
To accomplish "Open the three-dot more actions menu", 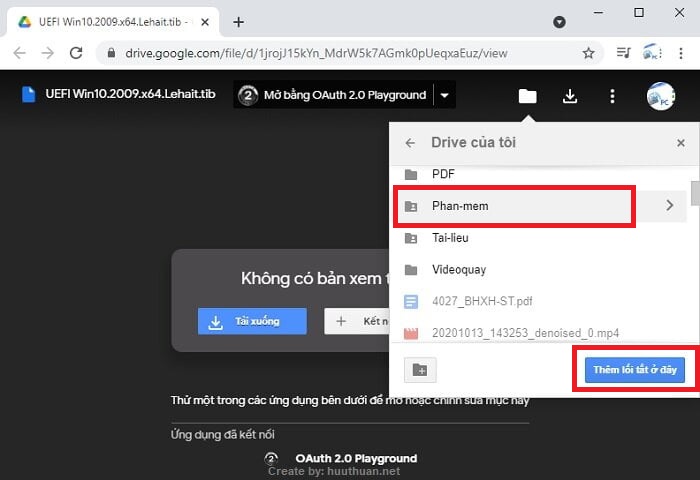I will click(613, 96).
